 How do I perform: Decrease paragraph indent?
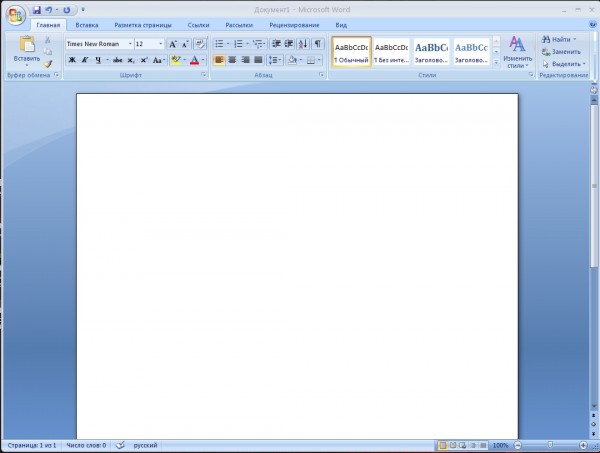[276, 44]
